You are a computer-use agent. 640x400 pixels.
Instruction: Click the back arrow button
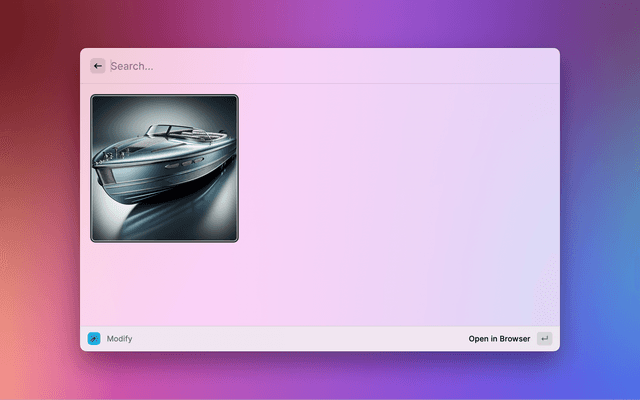98,66
